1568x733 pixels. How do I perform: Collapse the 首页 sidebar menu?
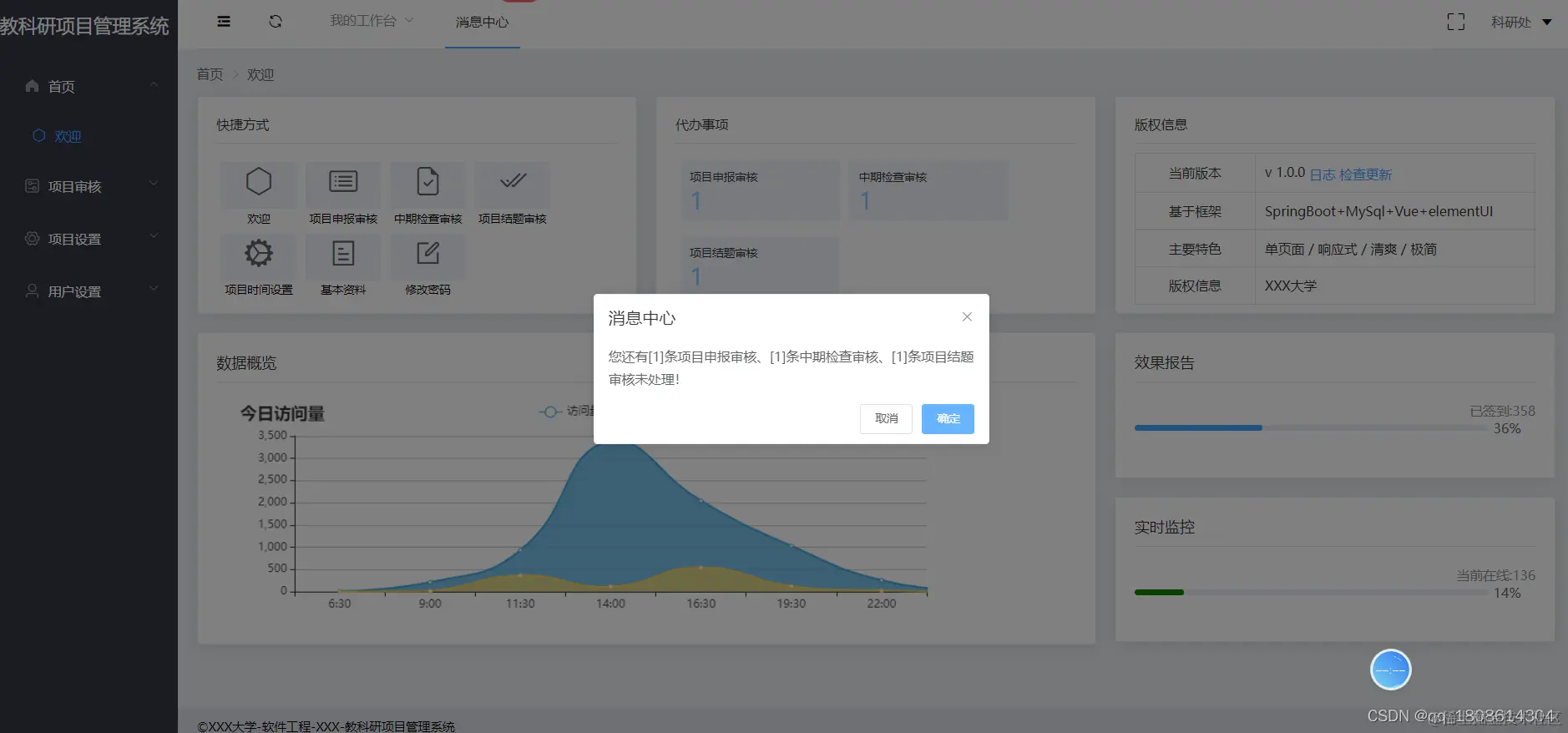89,86
